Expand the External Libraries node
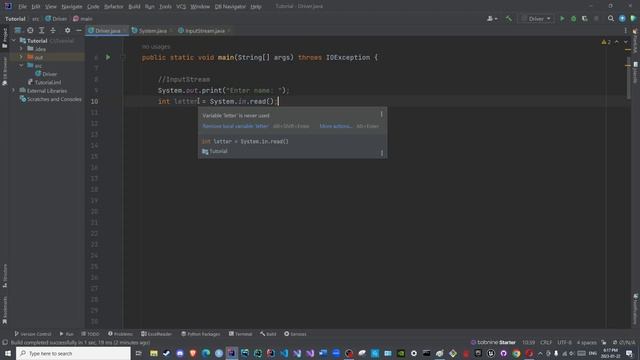This screenshot has height=360, width=640. pyautogui.click(x=14, y=91)
